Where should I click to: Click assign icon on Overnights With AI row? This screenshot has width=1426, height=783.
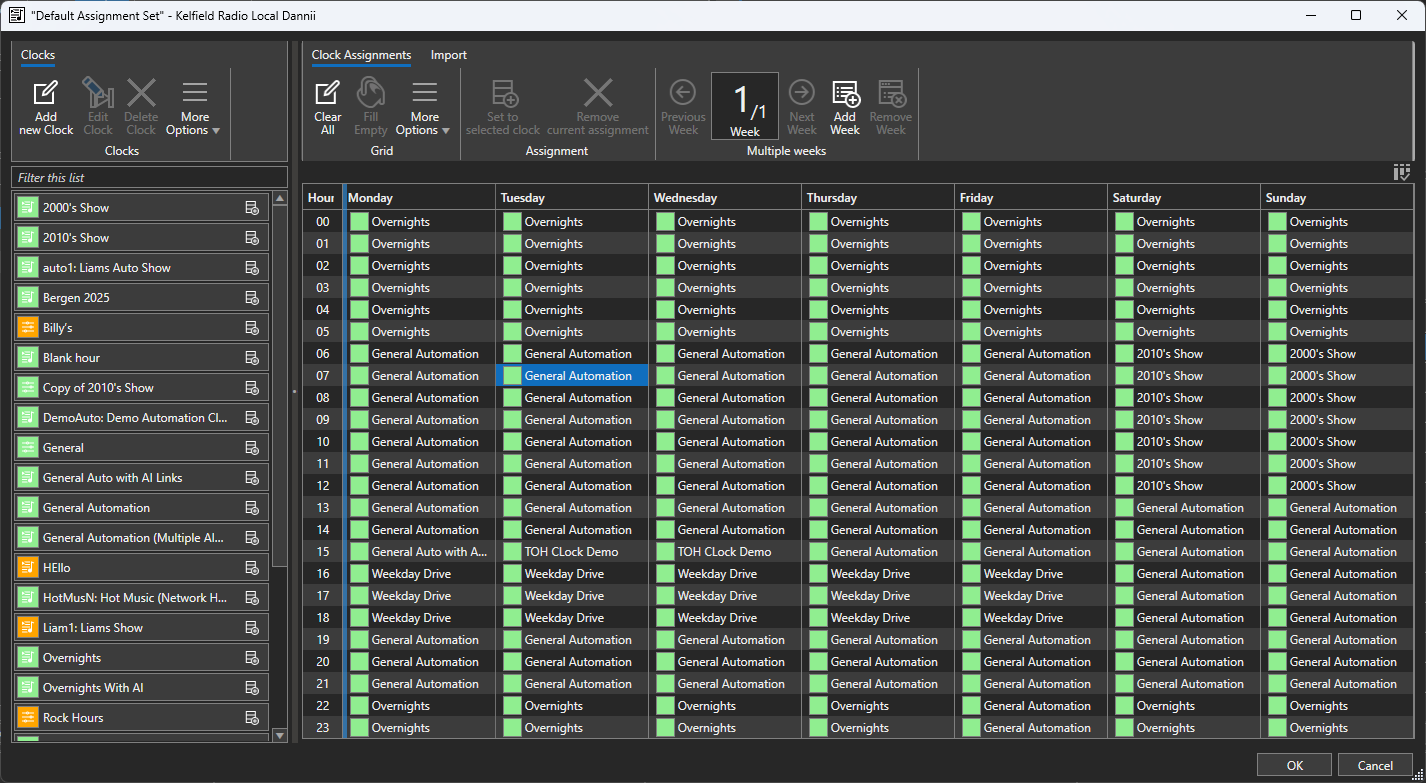tap(252, 688)
